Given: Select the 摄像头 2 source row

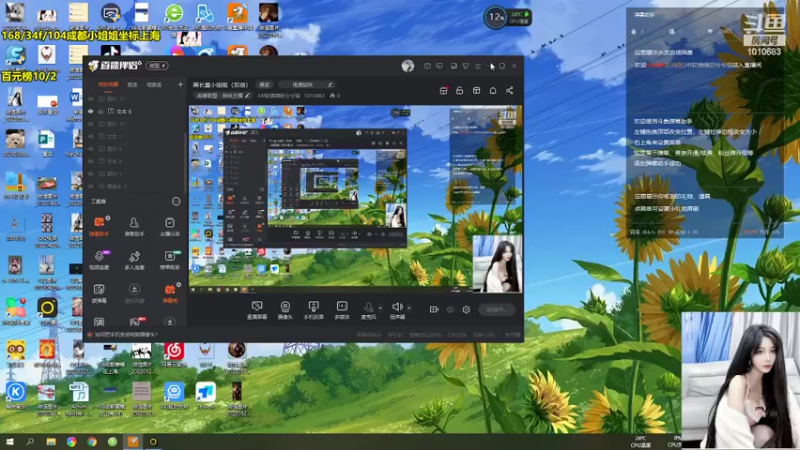Looking at the screenshot, I should (136, 186).
